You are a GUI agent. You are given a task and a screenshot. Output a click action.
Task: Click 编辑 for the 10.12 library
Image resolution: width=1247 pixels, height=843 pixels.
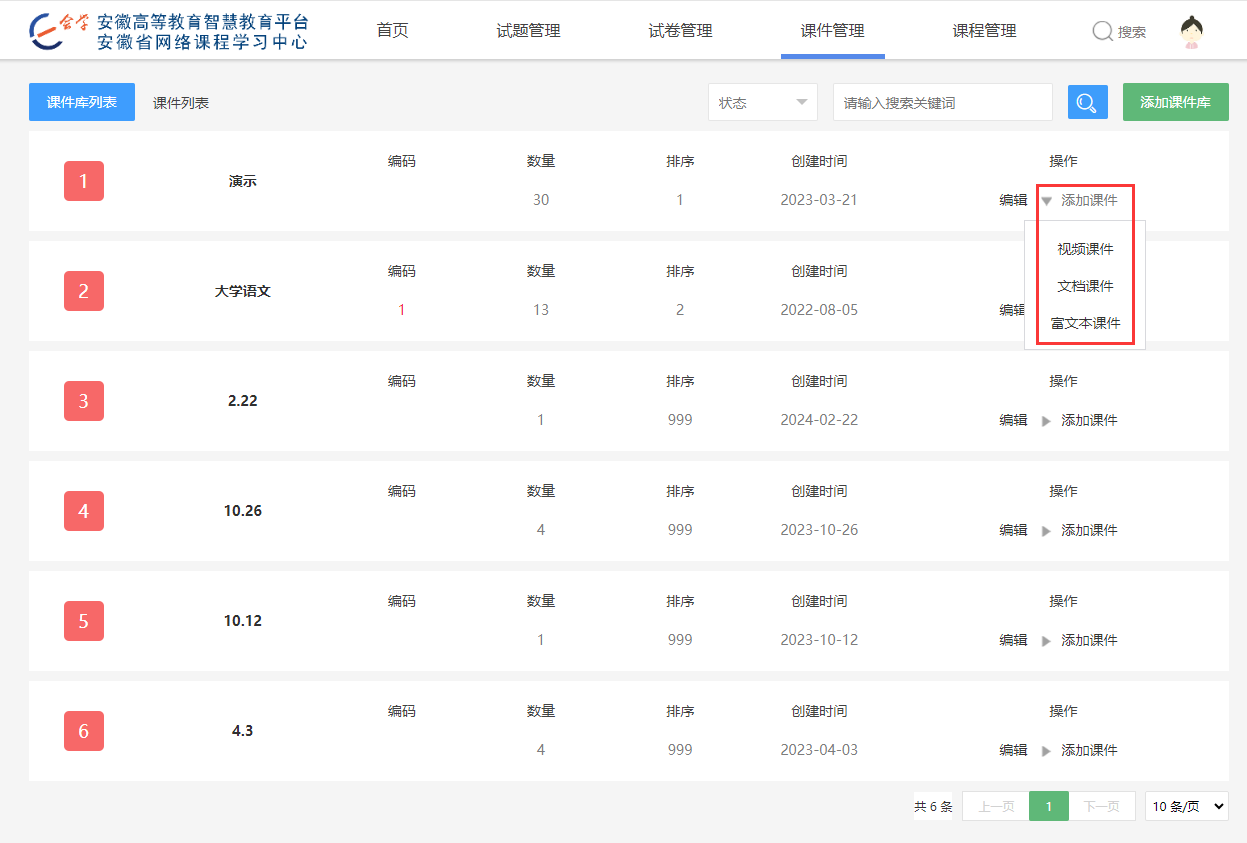(x=1013, y=640)
